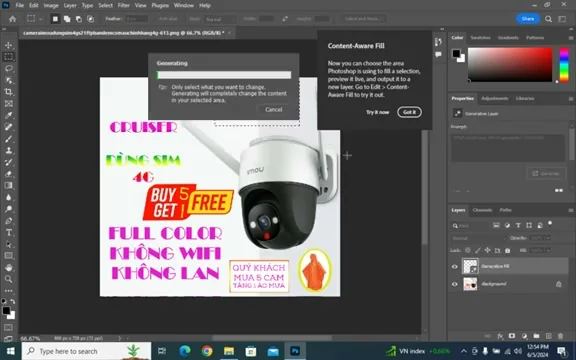Switch to the Channels tab
The image size is (576, 360).
point(482,210)
